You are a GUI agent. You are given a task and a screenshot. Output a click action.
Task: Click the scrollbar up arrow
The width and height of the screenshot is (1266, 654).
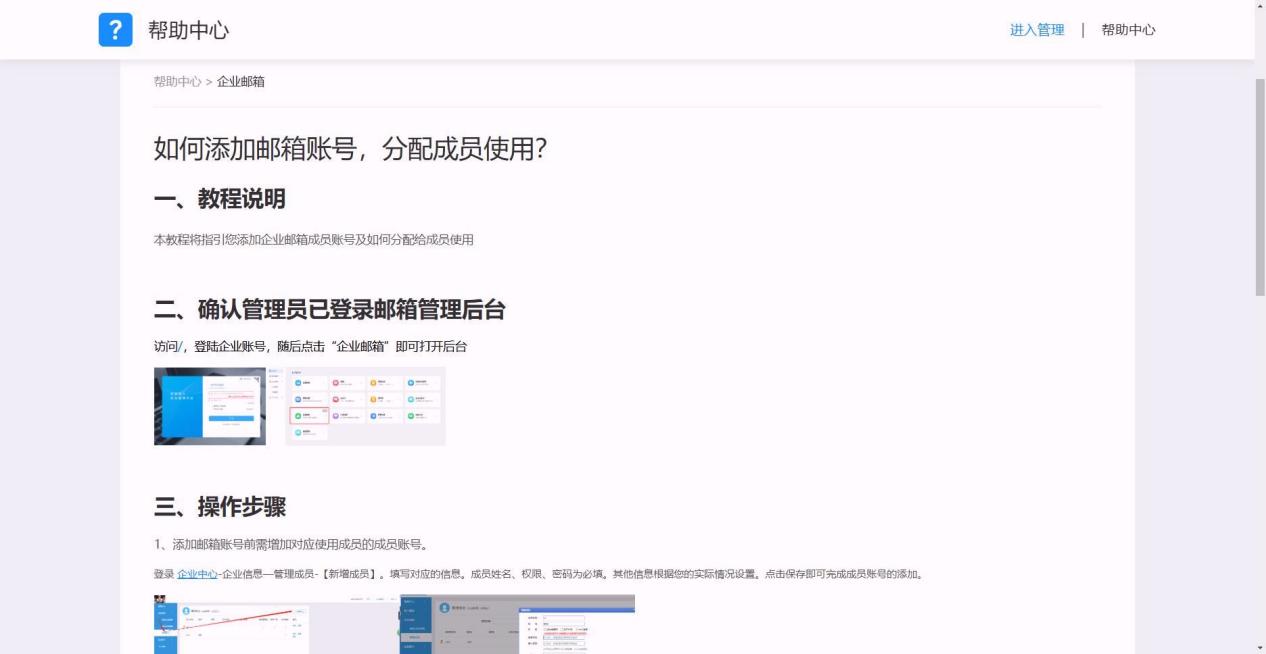(x=1259, y=7)
